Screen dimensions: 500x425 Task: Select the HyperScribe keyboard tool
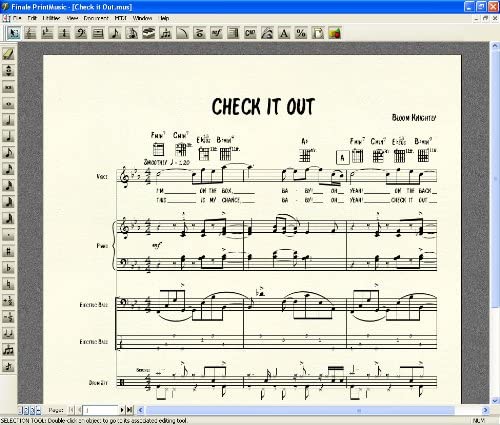(x=149, y=33)
